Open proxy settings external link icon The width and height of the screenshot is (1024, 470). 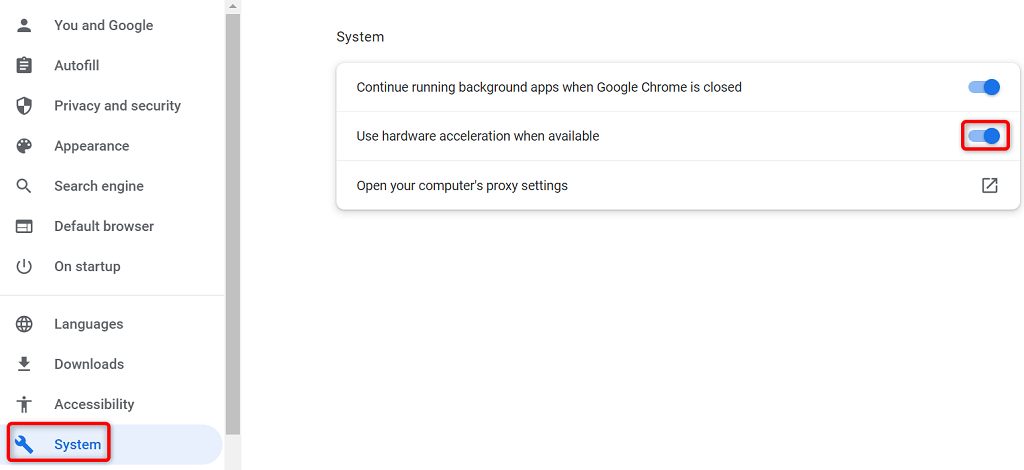pyautogui.click(x=989, y=185)
